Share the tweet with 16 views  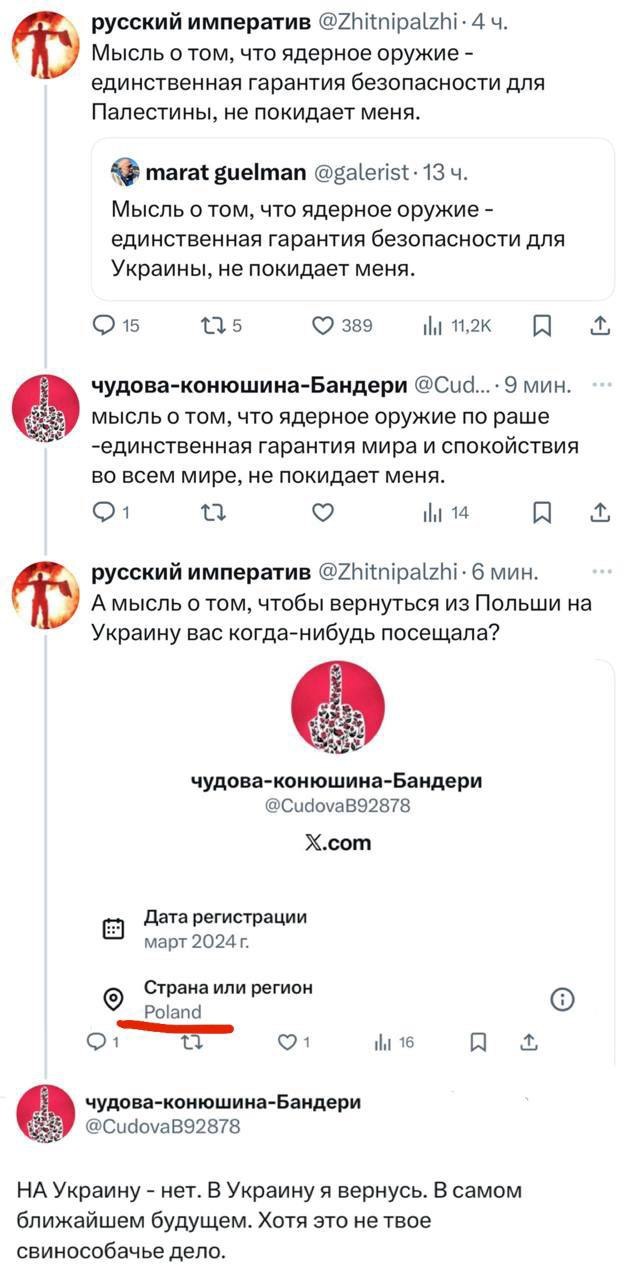(x=529, y=1043)
